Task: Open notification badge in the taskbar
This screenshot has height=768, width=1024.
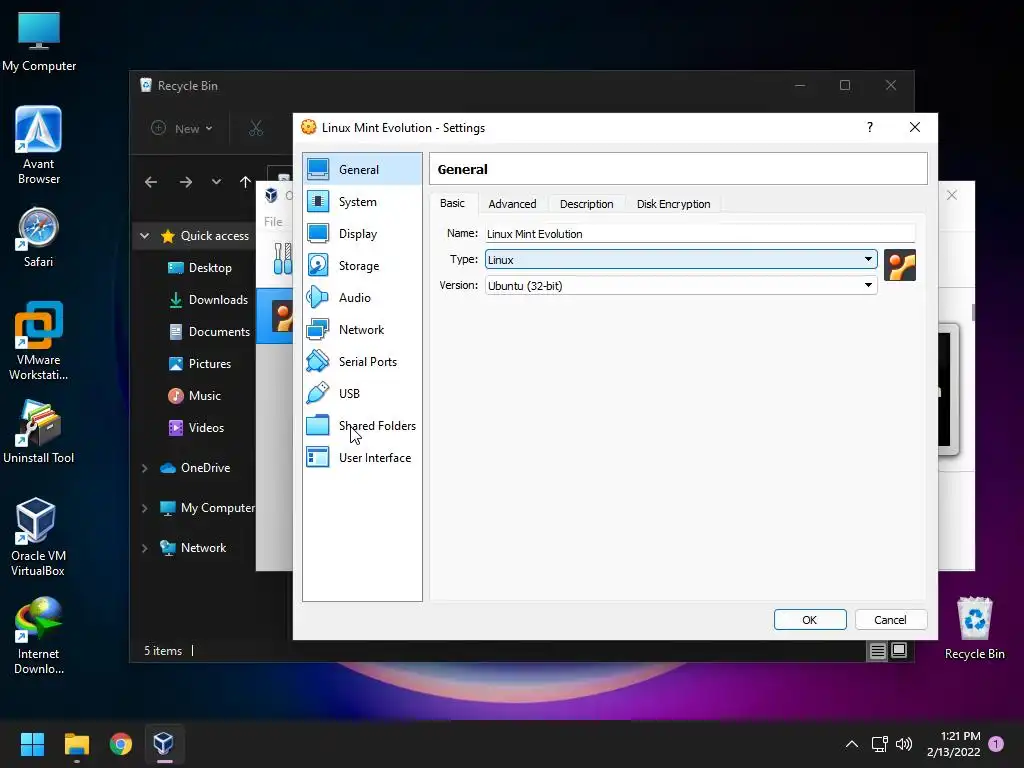Action: pos(996,744)
